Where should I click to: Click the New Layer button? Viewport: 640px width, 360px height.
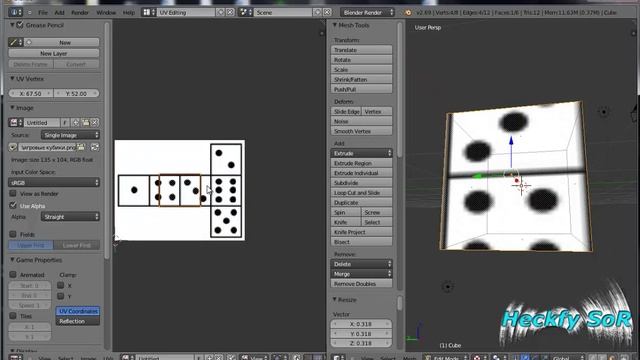(53, 53)
